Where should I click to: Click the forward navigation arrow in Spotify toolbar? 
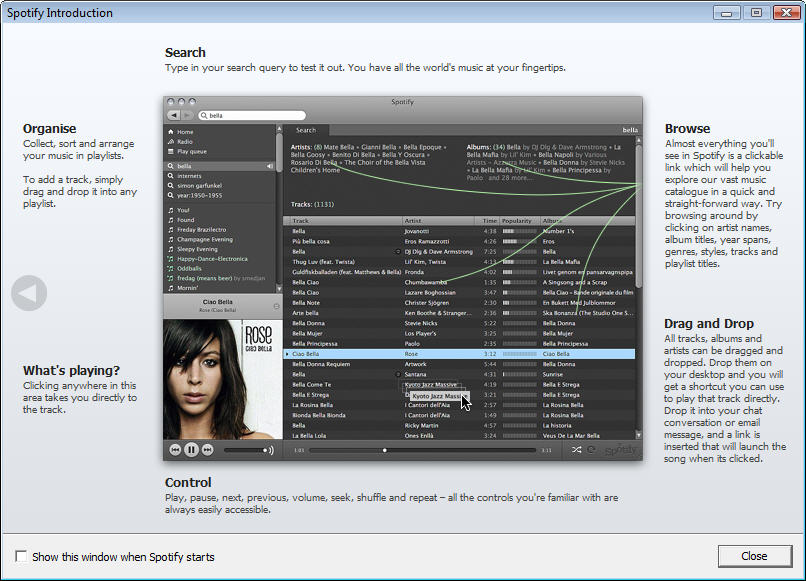tap(188, 115)
